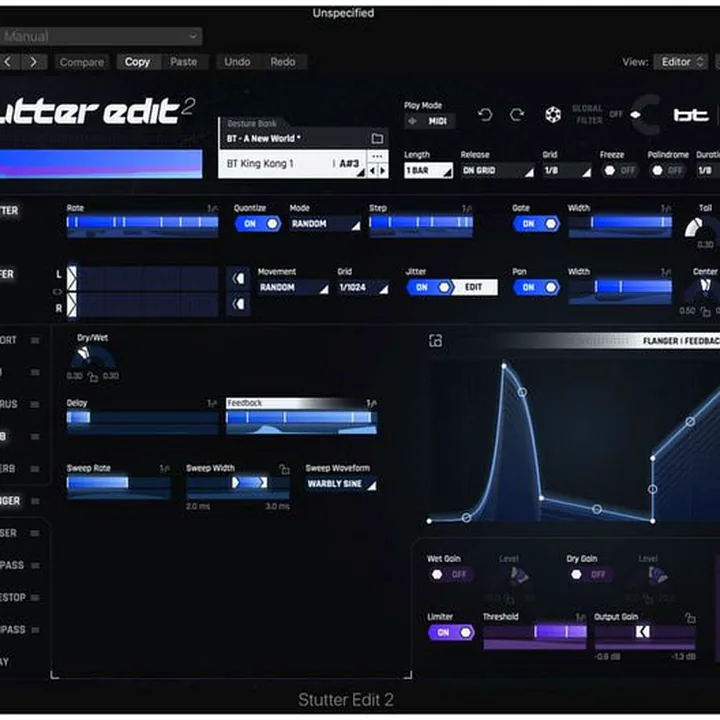Go to next gesture with right arrow
The width and height of the screenshot is (720, 720).
[382, 170]
